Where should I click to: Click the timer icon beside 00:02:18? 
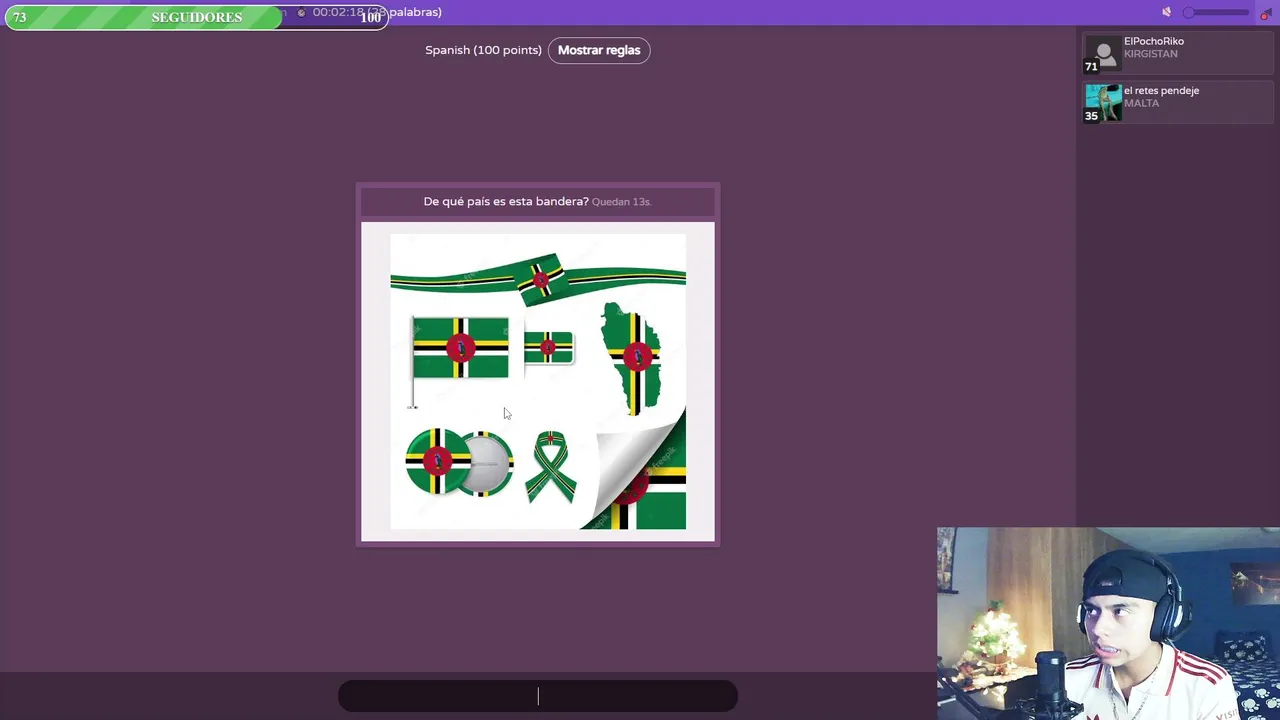301,12
